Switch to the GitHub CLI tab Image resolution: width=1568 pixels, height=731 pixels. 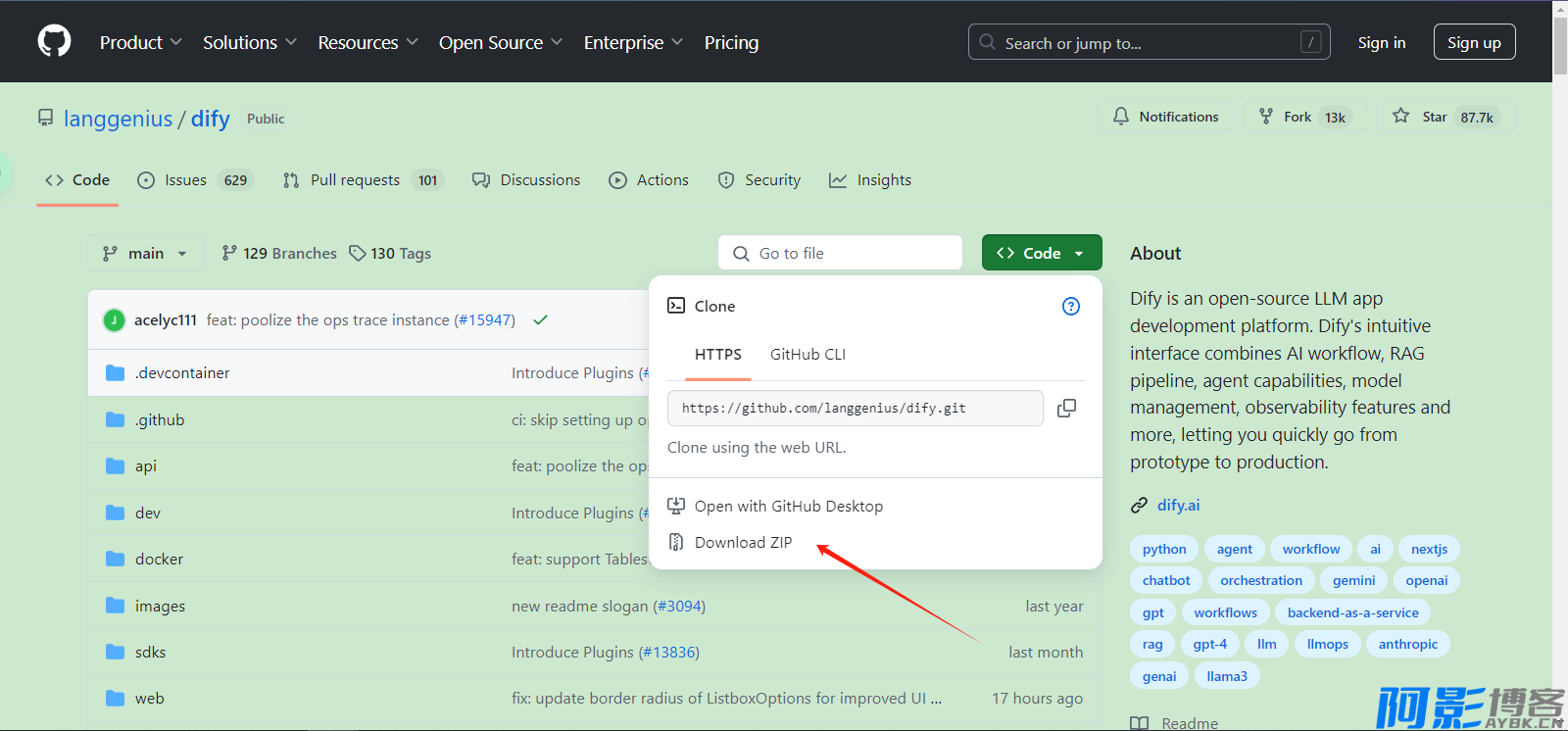tap(808, 355)
